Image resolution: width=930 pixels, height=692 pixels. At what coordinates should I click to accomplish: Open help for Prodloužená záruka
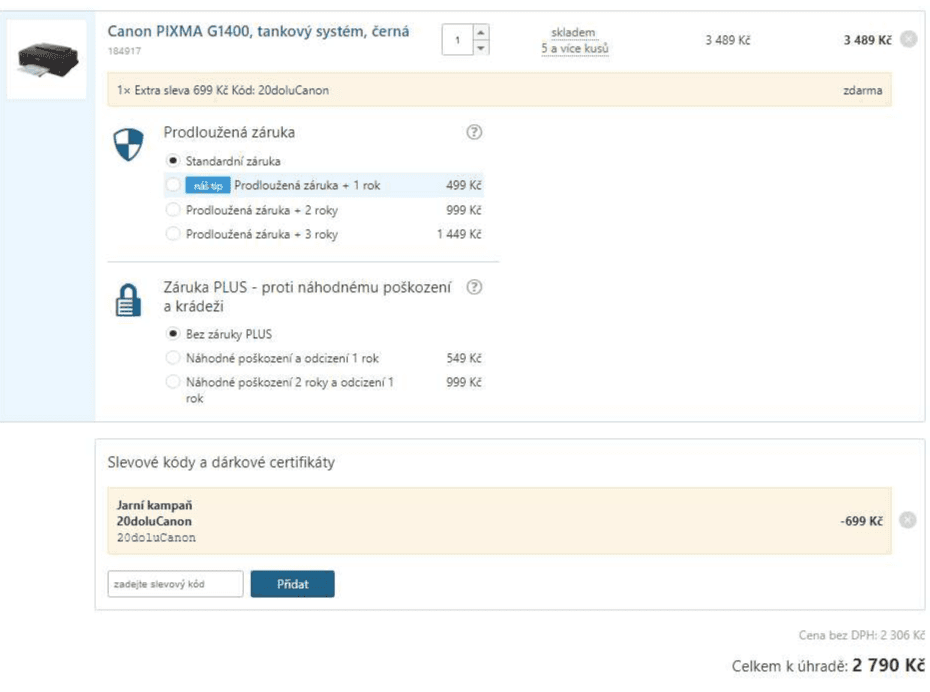point(474,132)
